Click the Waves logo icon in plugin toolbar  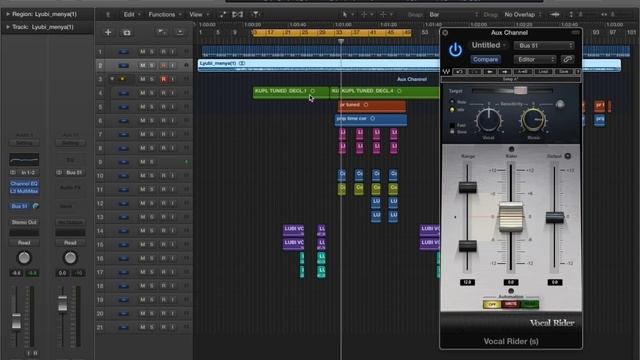[x=447, y=71]
